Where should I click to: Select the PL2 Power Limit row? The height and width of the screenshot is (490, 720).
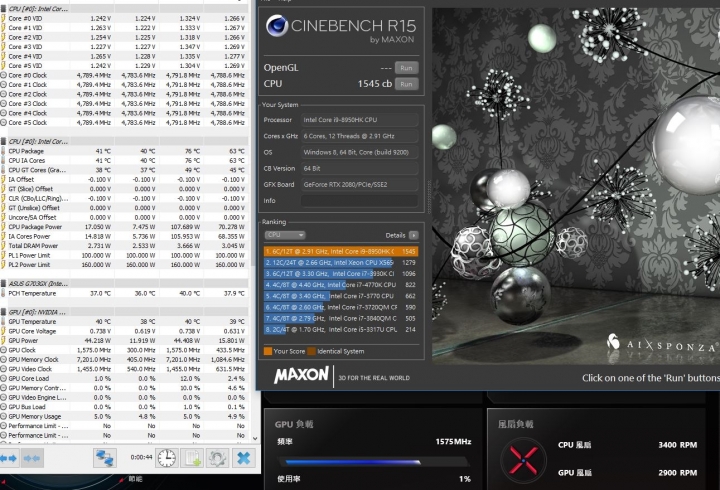124,265
